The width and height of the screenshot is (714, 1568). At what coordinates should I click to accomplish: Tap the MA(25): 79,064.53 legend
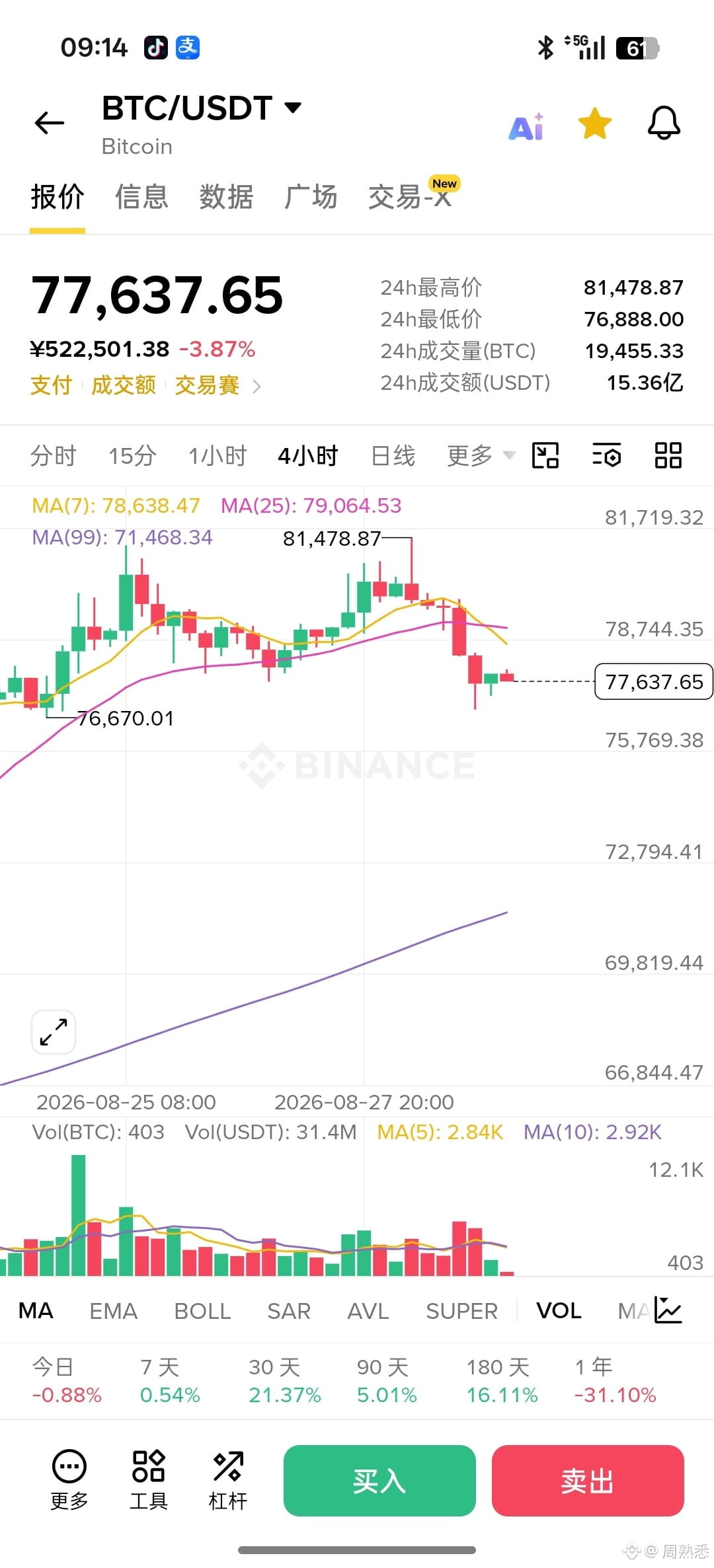311,505
